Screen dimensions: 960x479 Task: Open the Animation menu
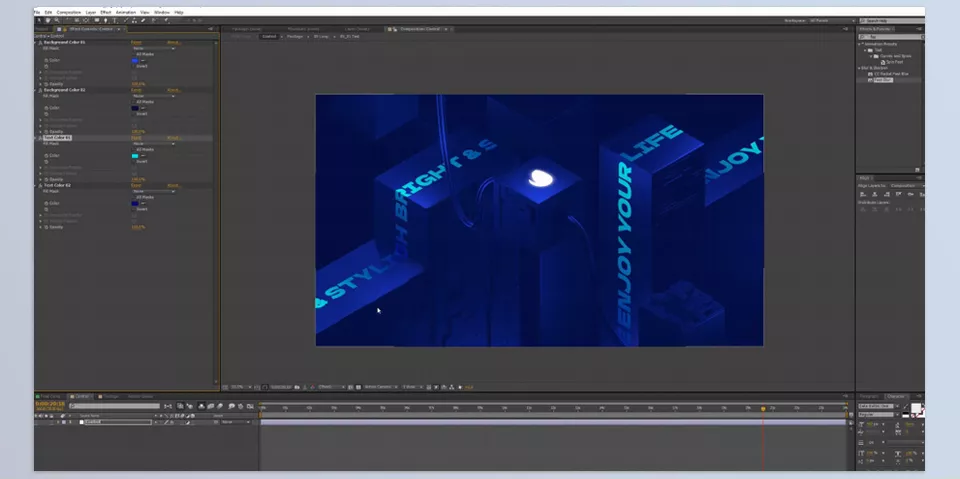point(126,12)
